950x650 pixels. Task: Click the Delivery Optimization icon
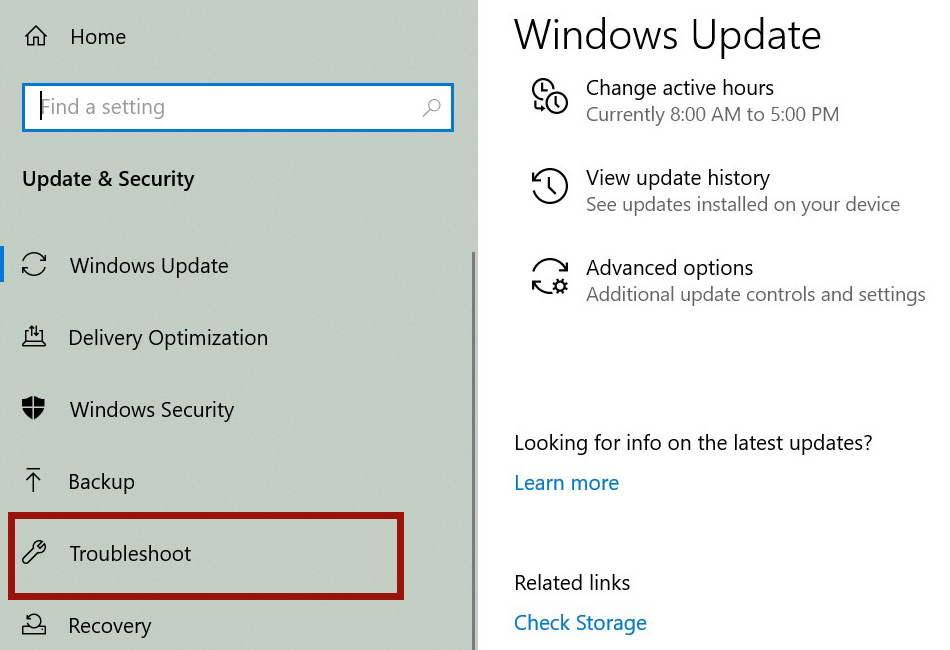35,337
